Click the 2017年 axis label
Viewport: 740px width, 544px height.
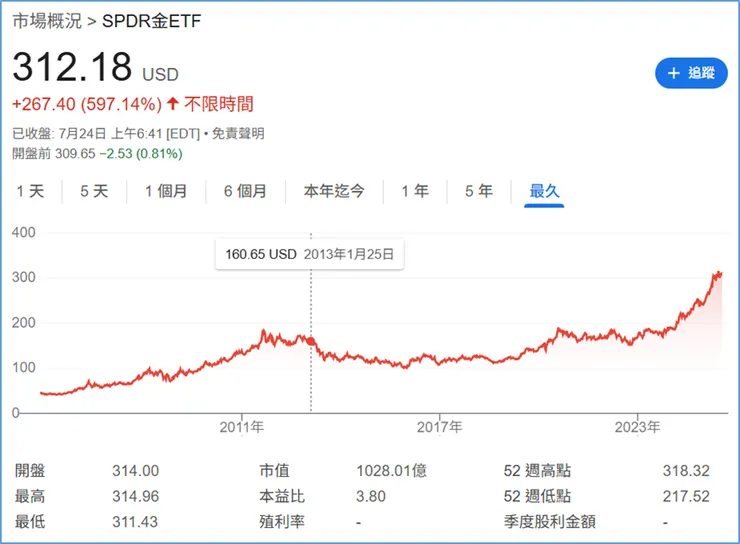click(x=439, y=427)
